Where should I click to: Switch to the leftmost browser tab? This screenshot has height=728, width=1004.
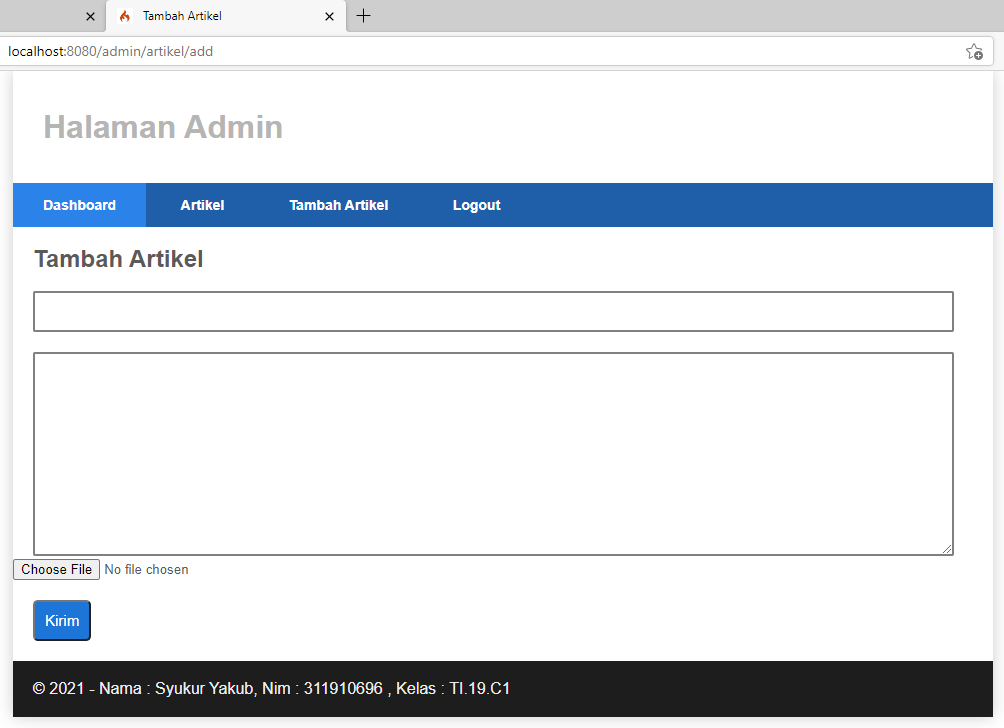point(45,16)
